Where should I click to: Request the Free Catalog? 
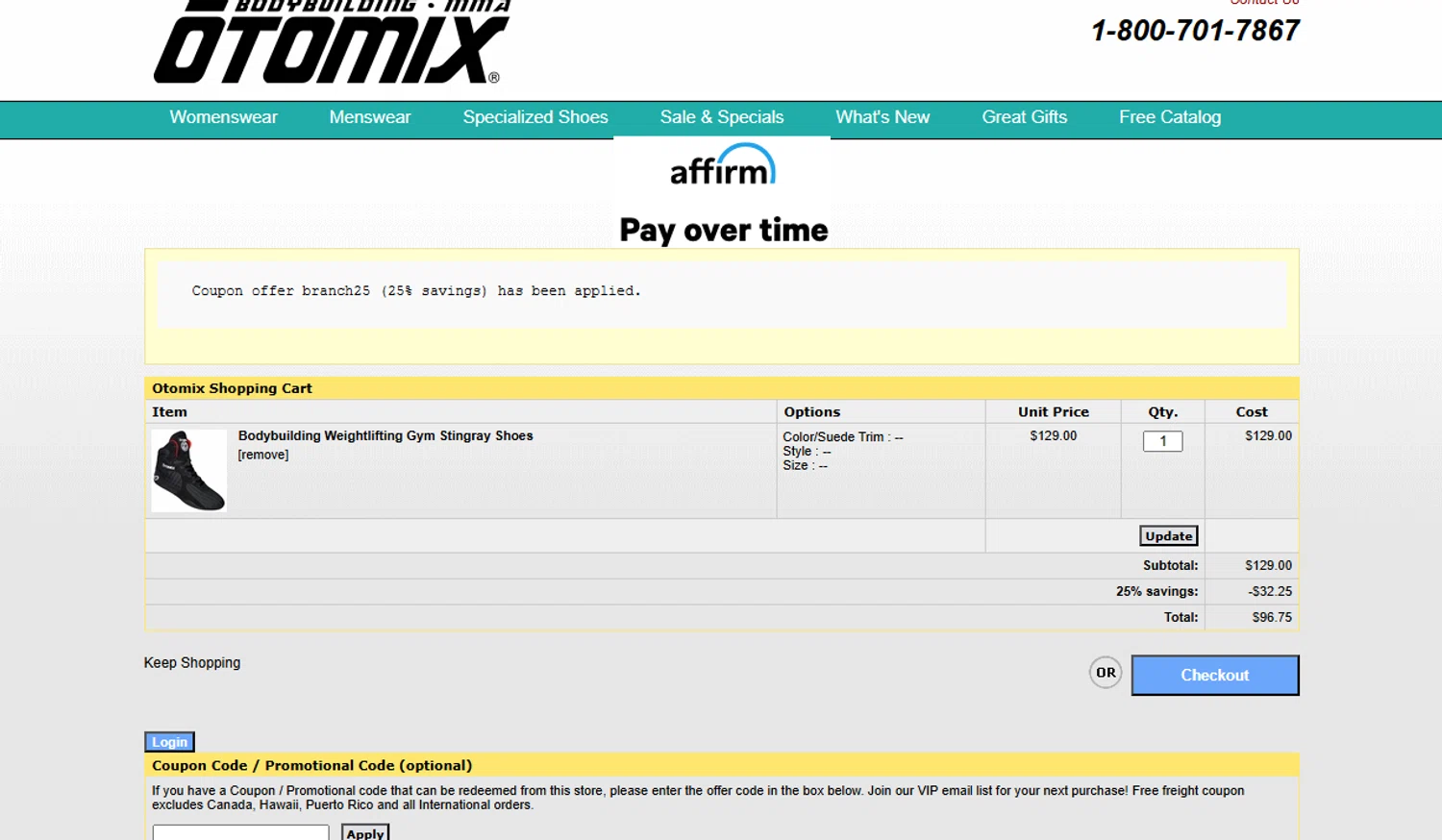click(x=1170, y=117)
